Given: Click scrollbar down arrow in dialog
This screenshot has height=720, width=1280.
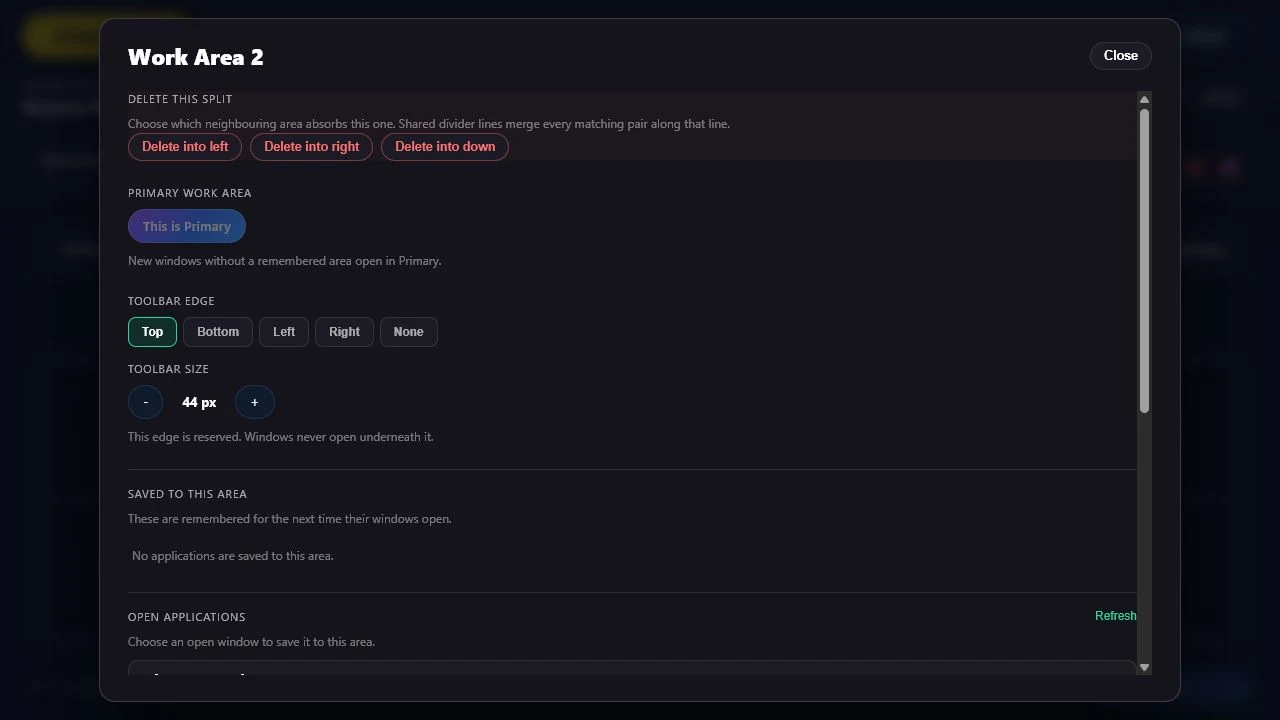Looking at the screenshot, I should [x=1144, y=667].
